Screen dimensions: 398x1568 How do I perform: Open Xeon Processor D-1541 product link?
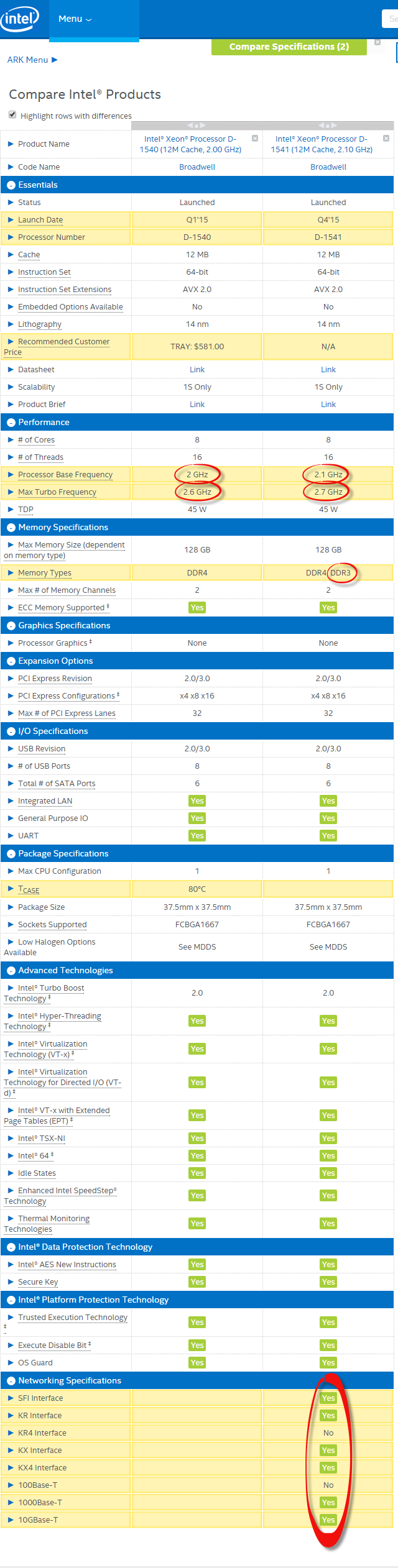tap(322, 144)
